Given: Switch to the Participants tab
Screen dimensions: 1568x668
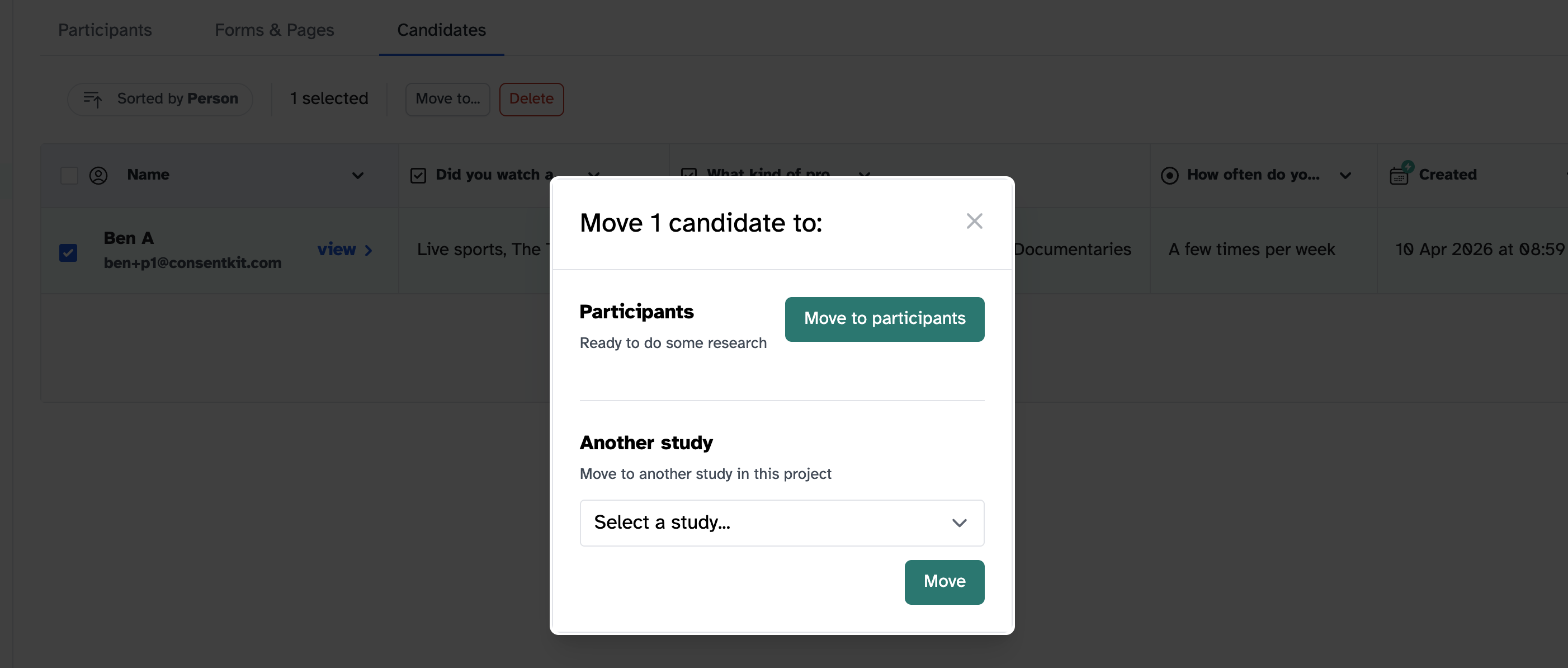Looking at the screenshot, I should 104,29.
